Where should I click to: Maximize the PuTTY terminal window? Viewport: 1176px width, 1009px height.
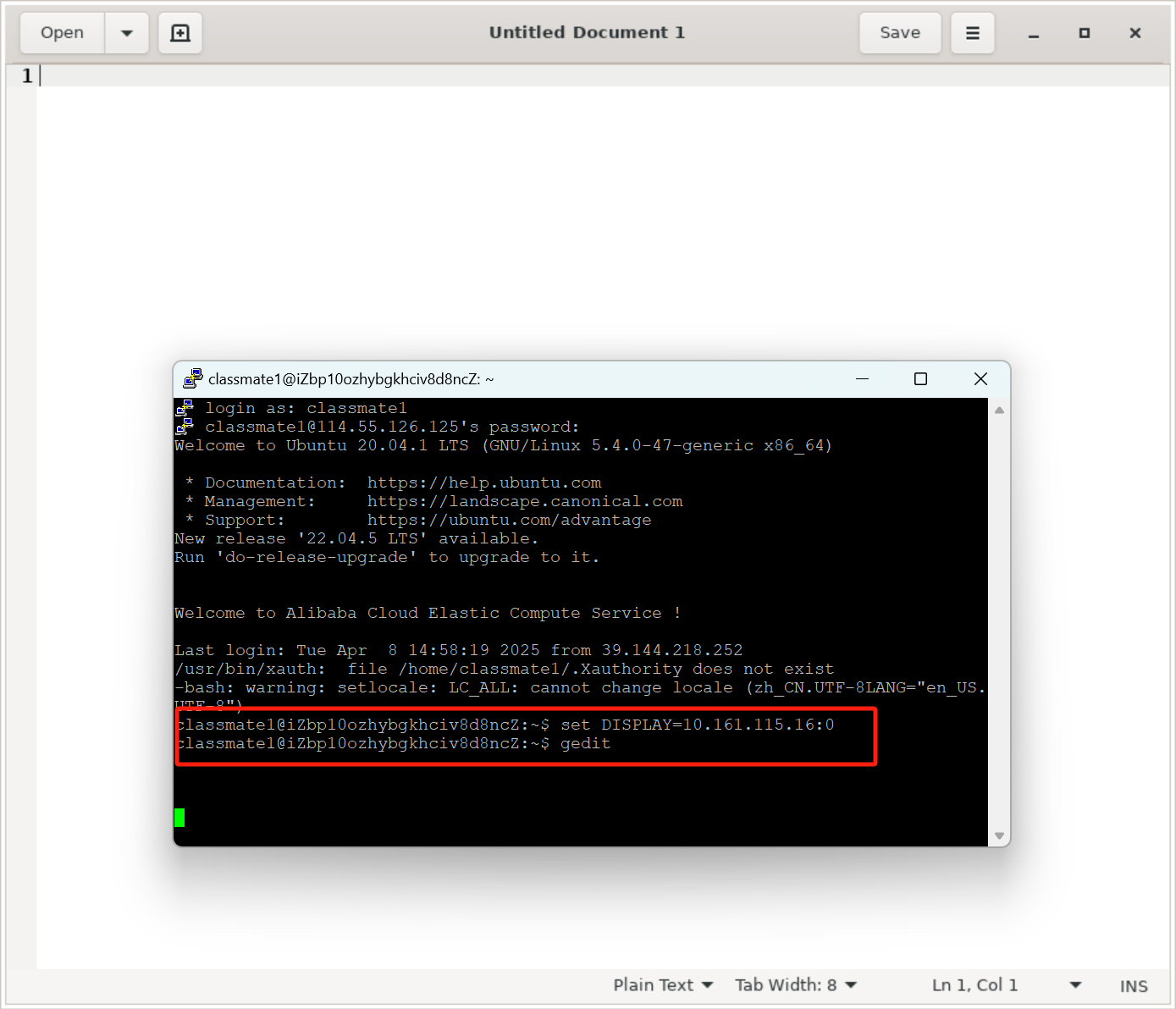click(921, 379)
